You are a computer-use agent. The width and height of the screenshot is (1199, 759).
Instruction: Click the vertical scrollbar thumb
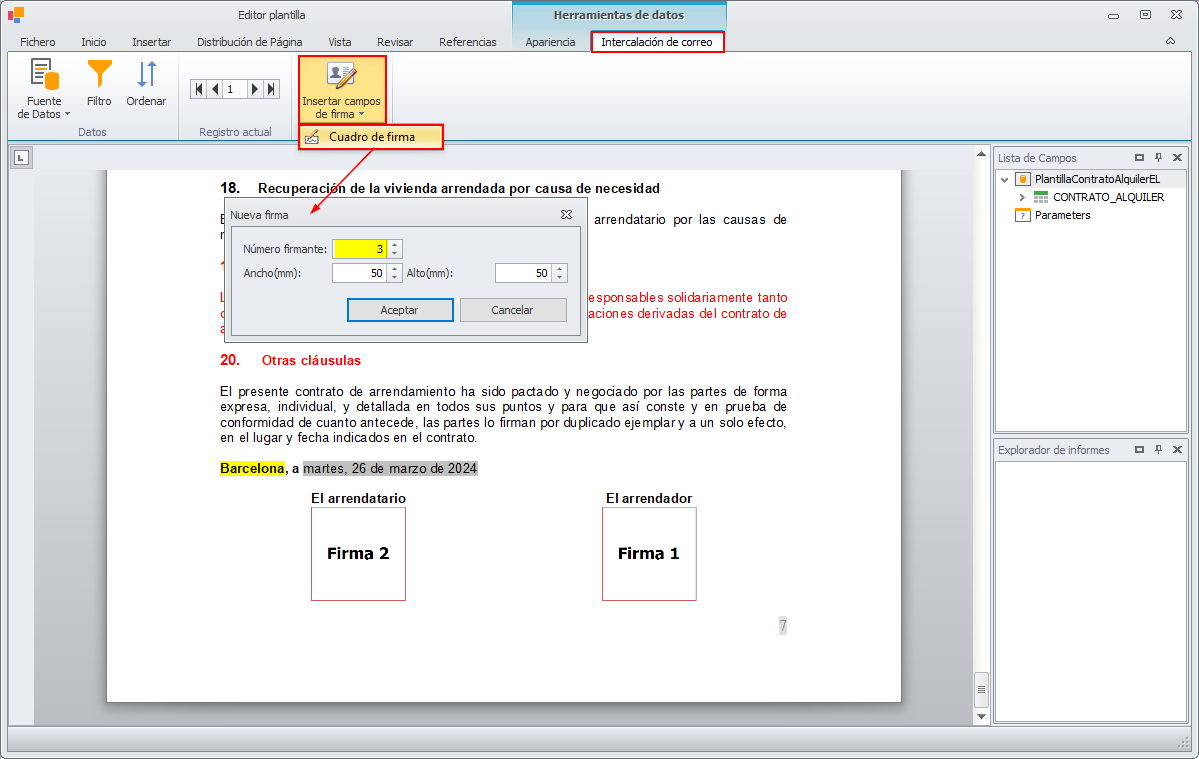[x=981, y=689]
